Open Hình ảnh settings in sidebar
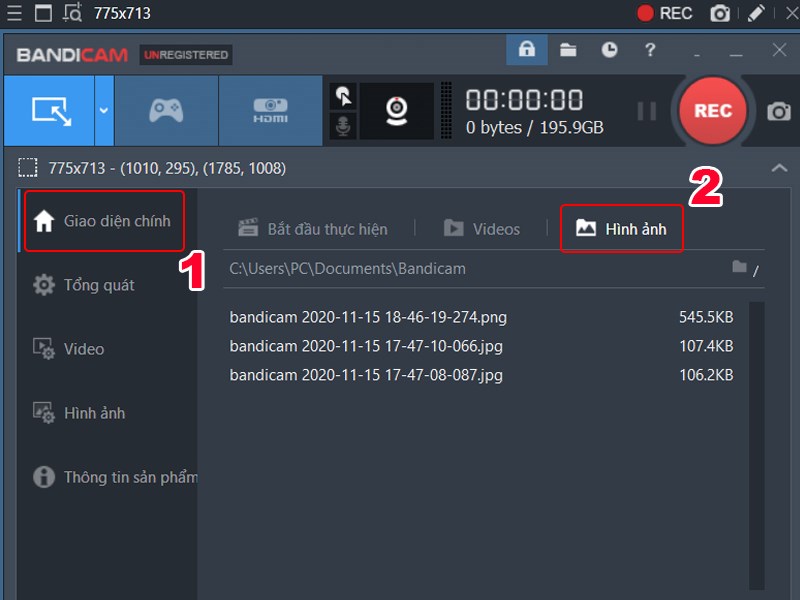 (x=79, y=413)
